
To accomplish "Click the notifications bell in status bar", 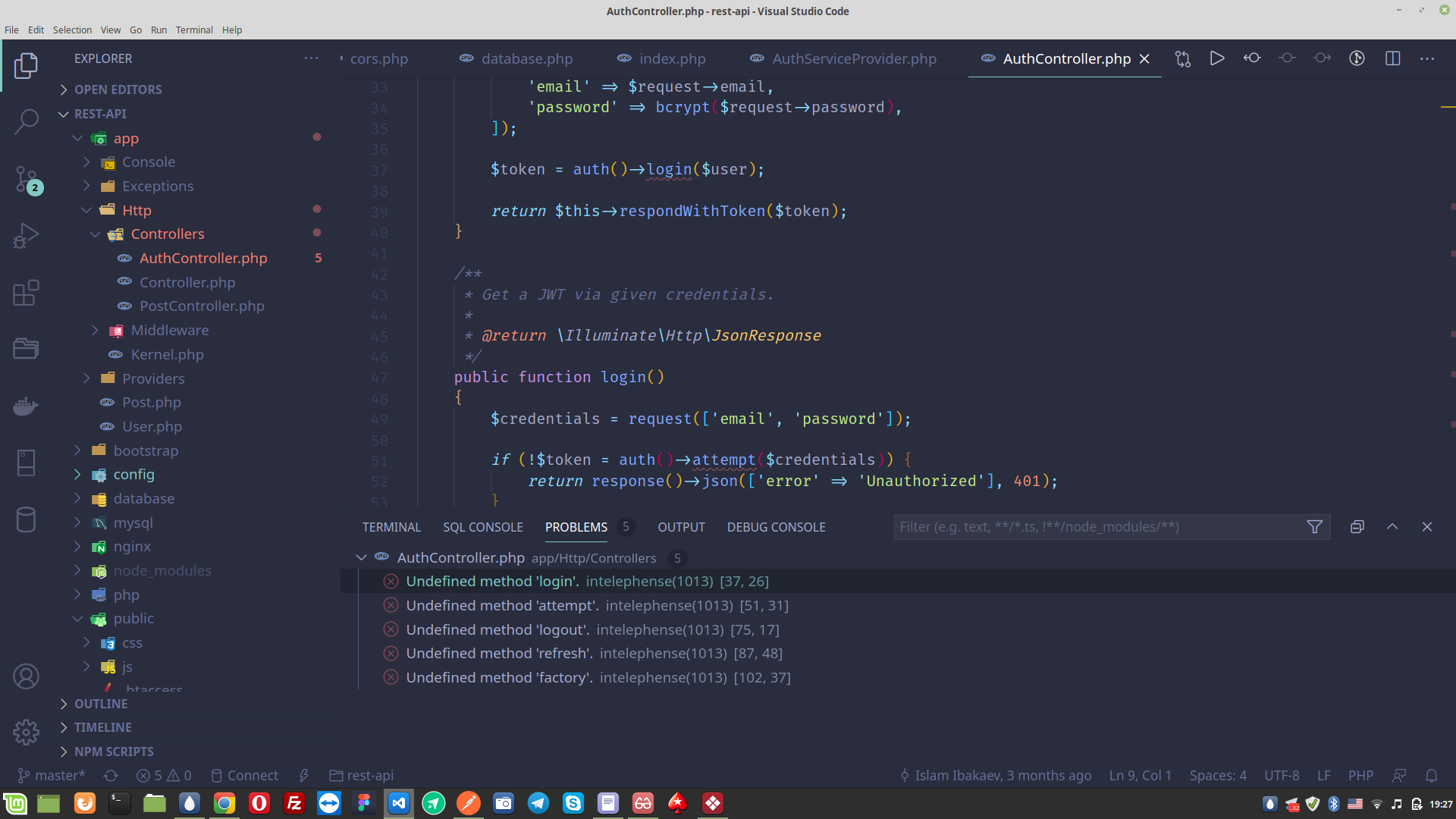I will click(x=1431, y=776).
